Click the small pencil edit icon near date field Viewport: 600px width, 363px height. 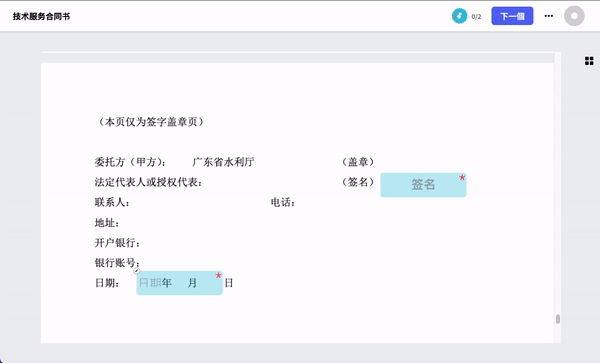click(137, 271)
